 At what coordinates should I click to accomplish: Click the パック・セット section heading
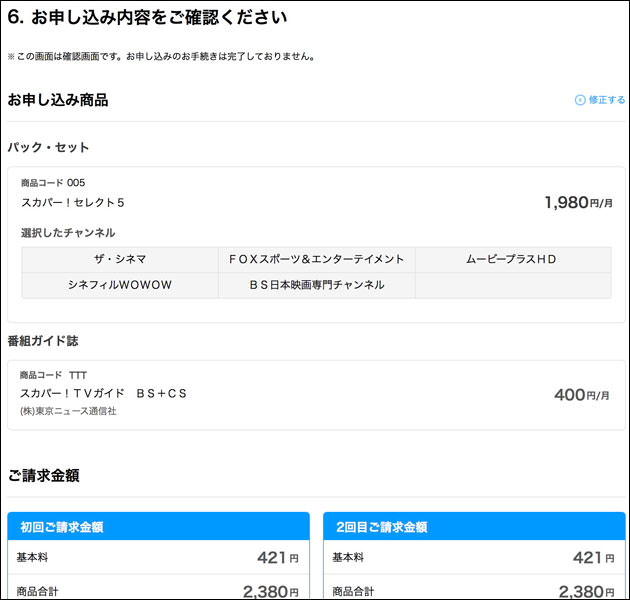click(x=48, y=147)
